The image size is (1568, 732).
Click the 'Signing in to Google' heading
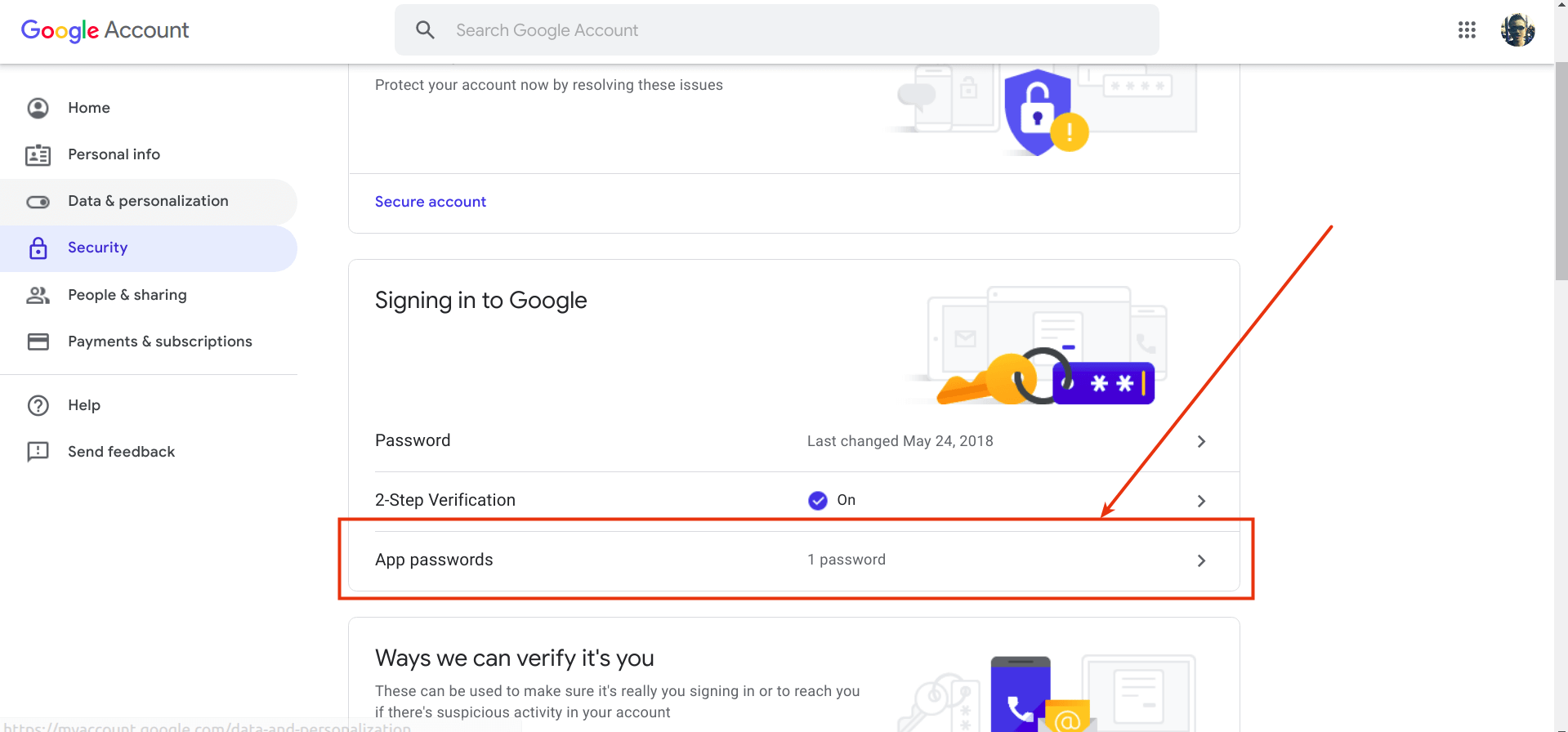(x=481, y=301)
